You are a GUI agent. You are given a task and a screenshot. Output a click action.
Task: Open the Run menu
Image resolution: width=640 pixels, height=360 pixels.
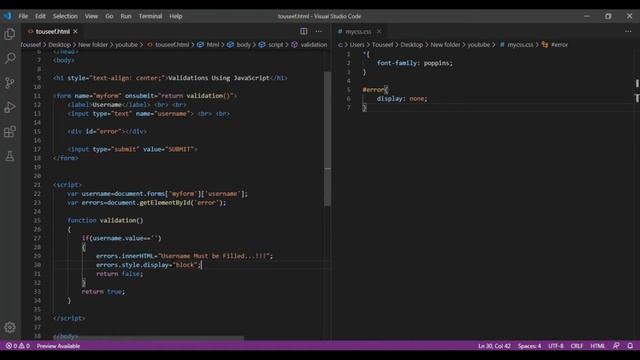point(126,16)
